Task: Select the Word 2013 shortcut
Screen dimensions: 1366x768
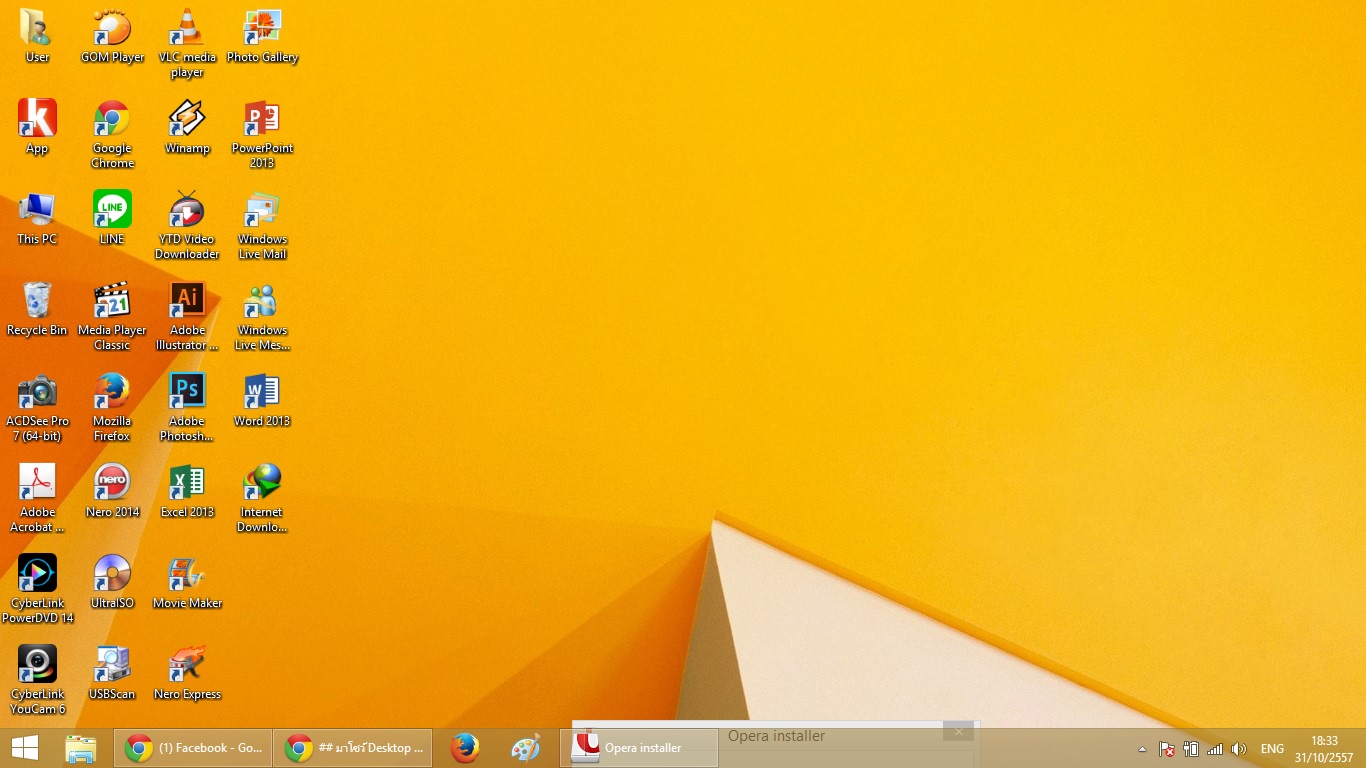Action: click(x=262, y=400)
